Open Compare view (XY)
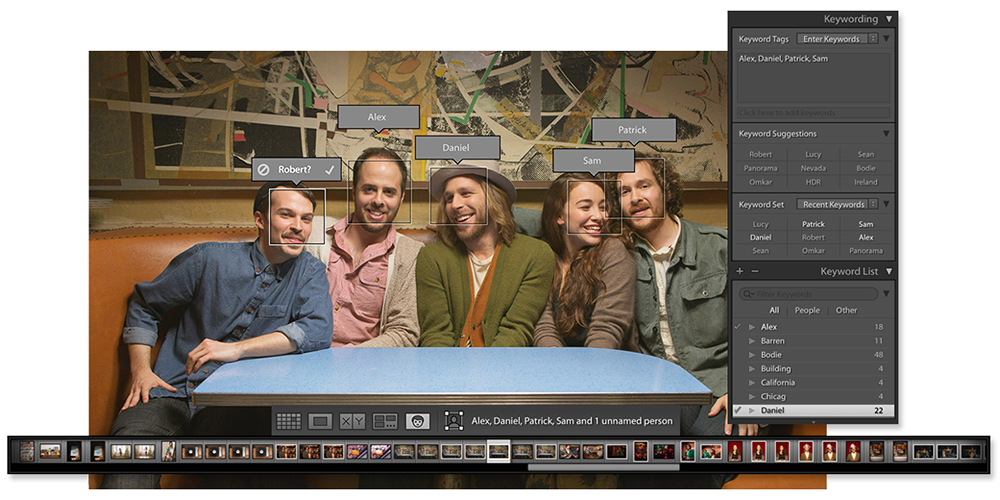1000x500 pixels. coord(352,422)
